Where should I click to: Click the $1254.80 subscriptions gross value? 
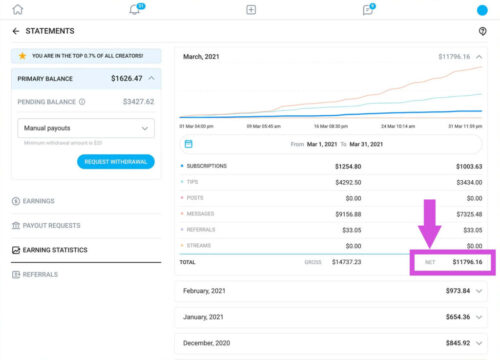348,166
